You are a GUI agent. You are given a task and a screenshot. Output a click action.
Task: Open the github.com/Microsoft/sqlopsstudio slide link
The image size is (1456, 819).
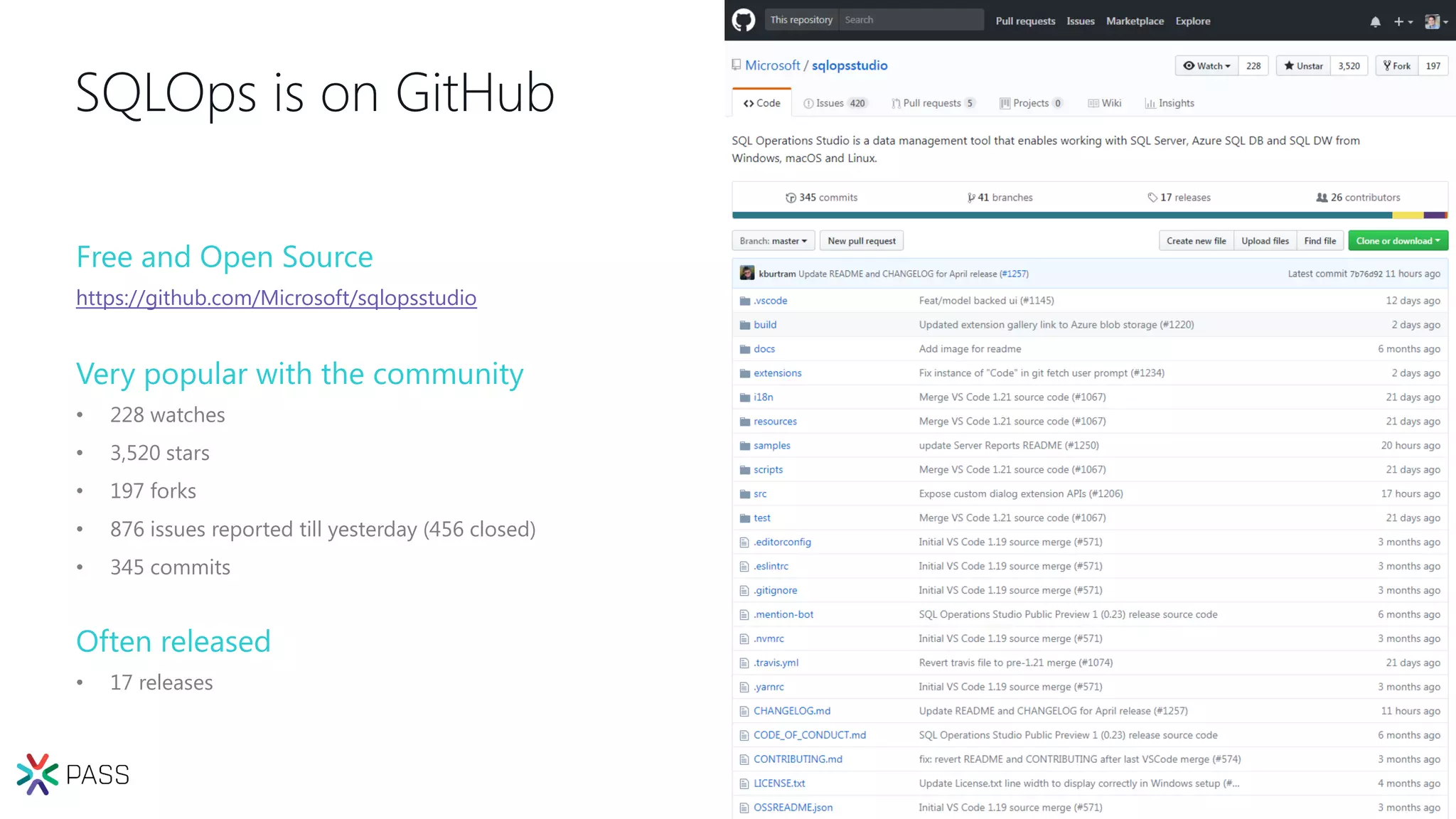pos(277,297)
